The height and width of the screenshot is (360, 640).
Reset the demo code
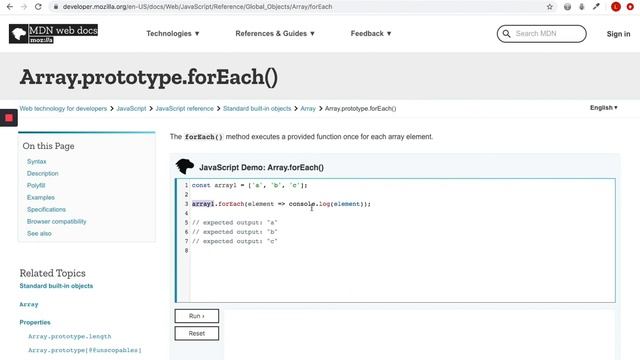[197, 333]
